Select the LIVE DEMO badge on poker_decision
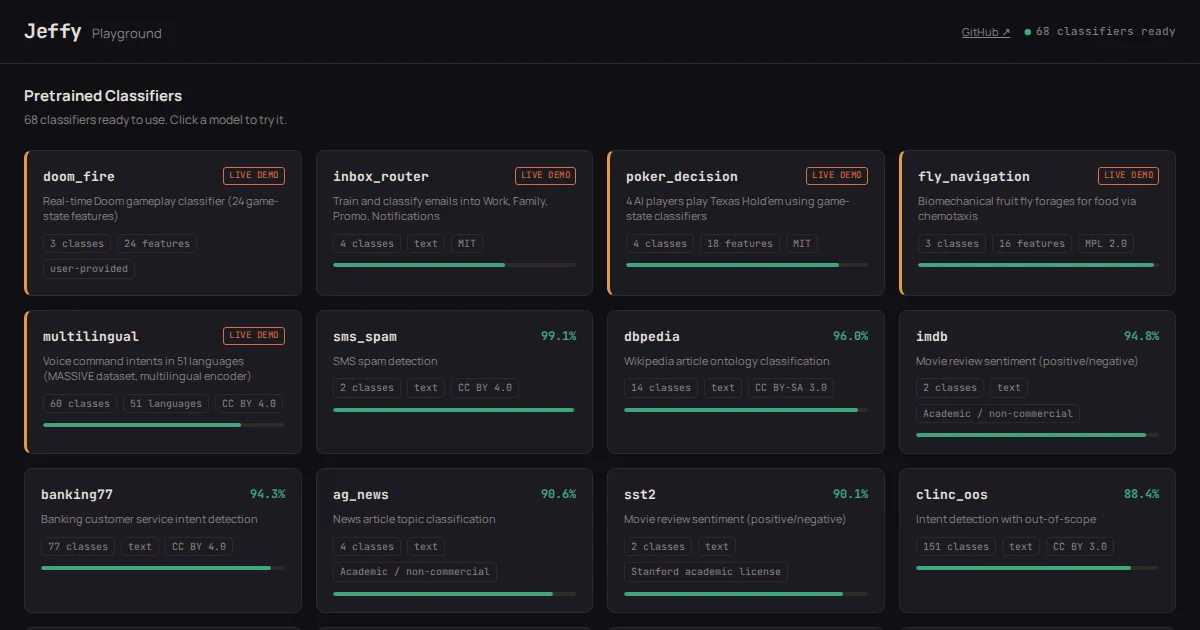The height and width of the screenshot is (630, 1200). click(x=838, y=176)
